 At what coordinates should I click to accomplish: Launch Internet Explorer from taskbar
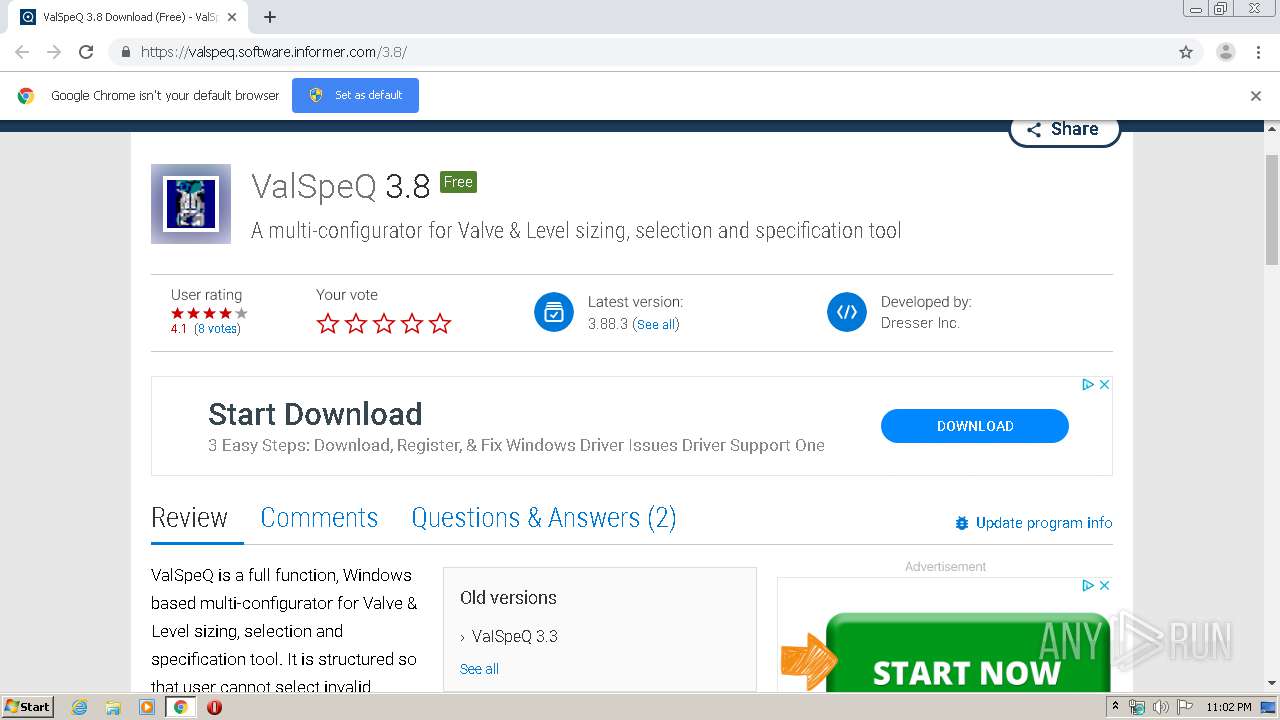click(80, 707)
